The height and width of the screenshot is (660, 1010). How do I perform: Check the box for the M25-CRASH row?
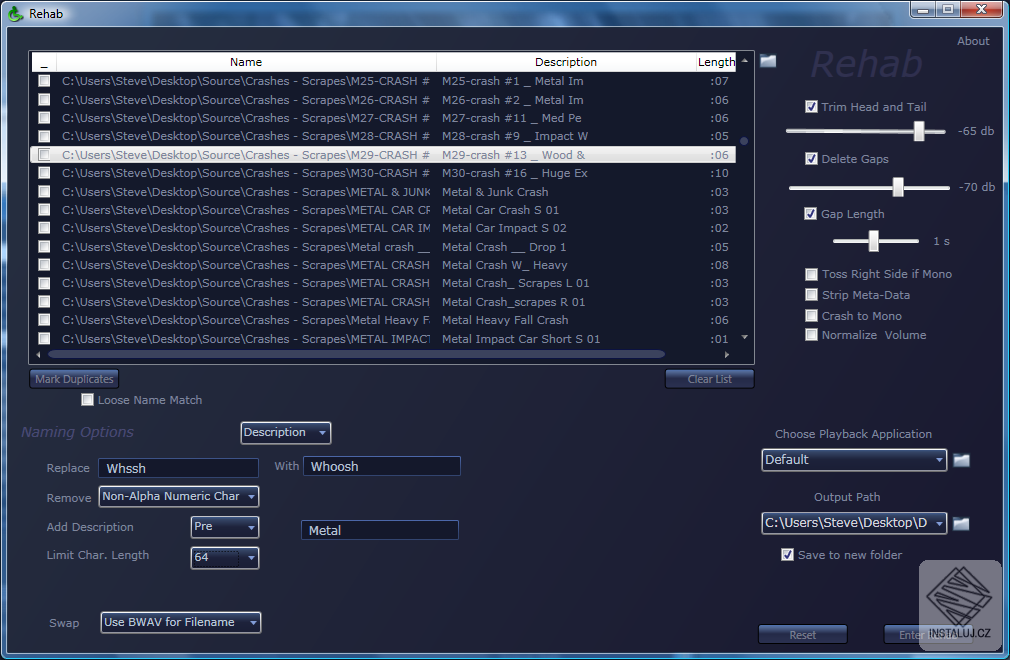[x=44, y=81]
